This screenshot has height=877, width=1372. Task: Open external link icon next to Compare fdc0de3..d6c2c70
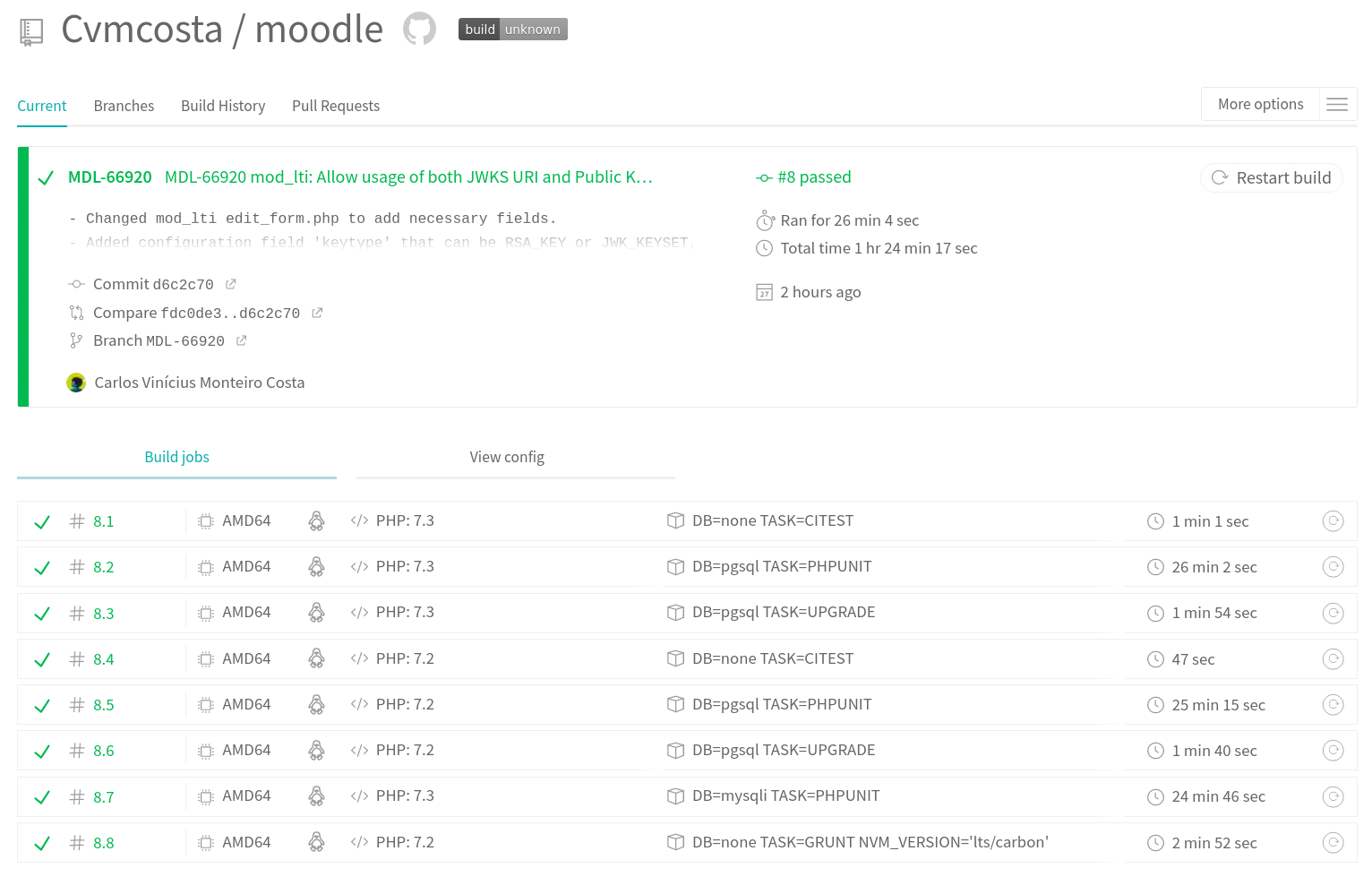317,313
